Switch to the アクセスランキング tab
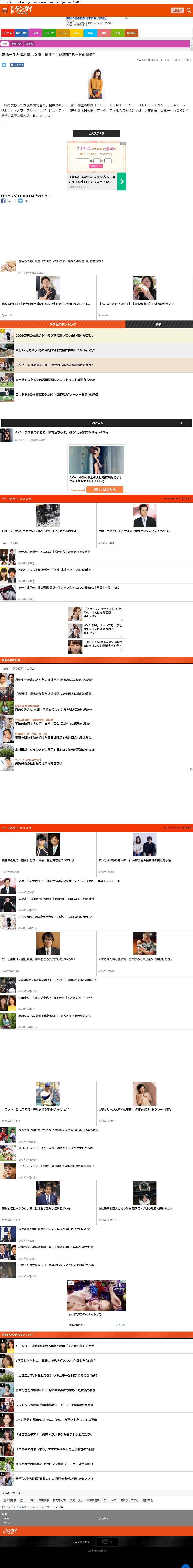The image size is (193, 1568). point(62,324)
